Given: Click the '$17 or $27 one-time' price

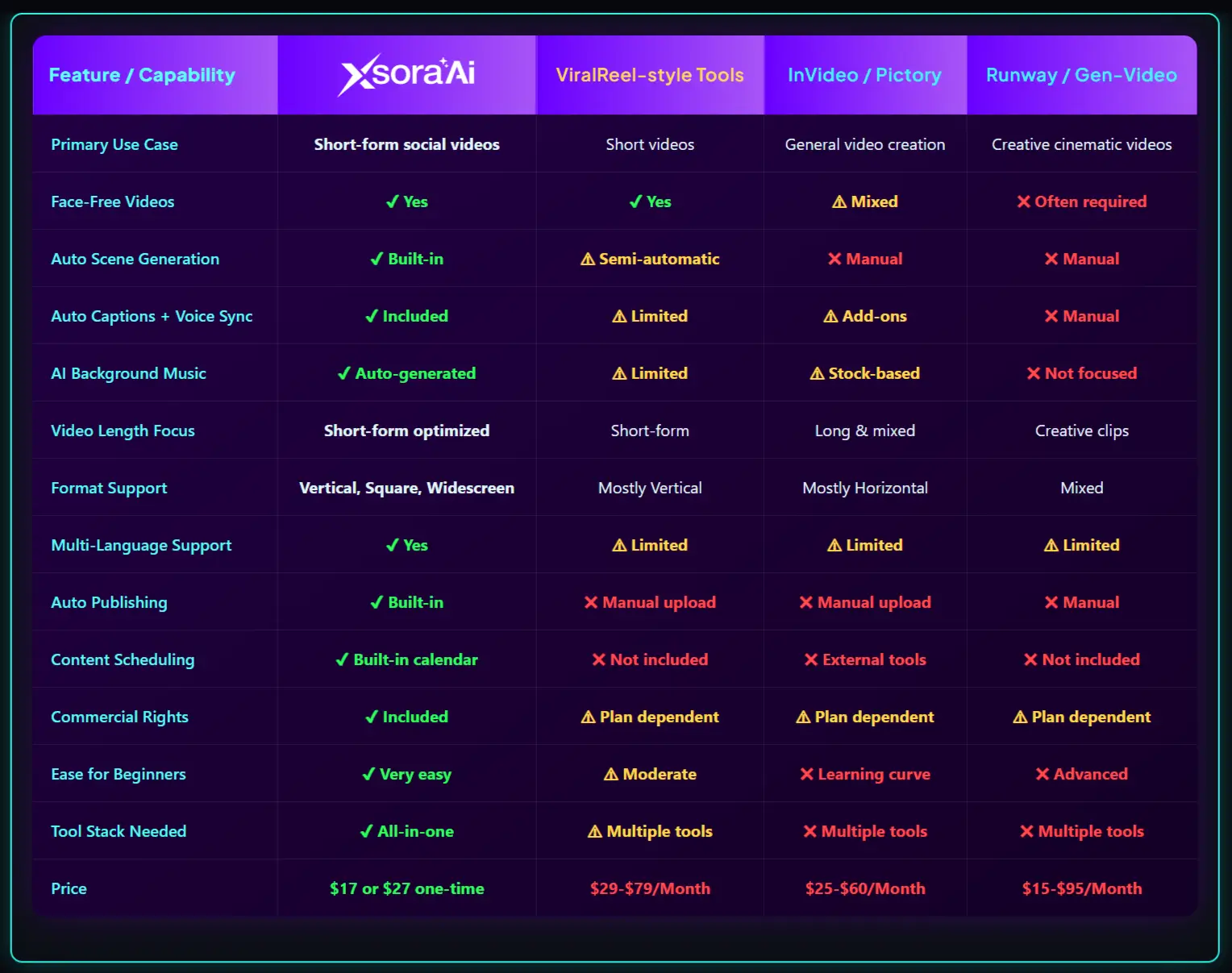Looking at the screenshot, I should click(406, 888).
